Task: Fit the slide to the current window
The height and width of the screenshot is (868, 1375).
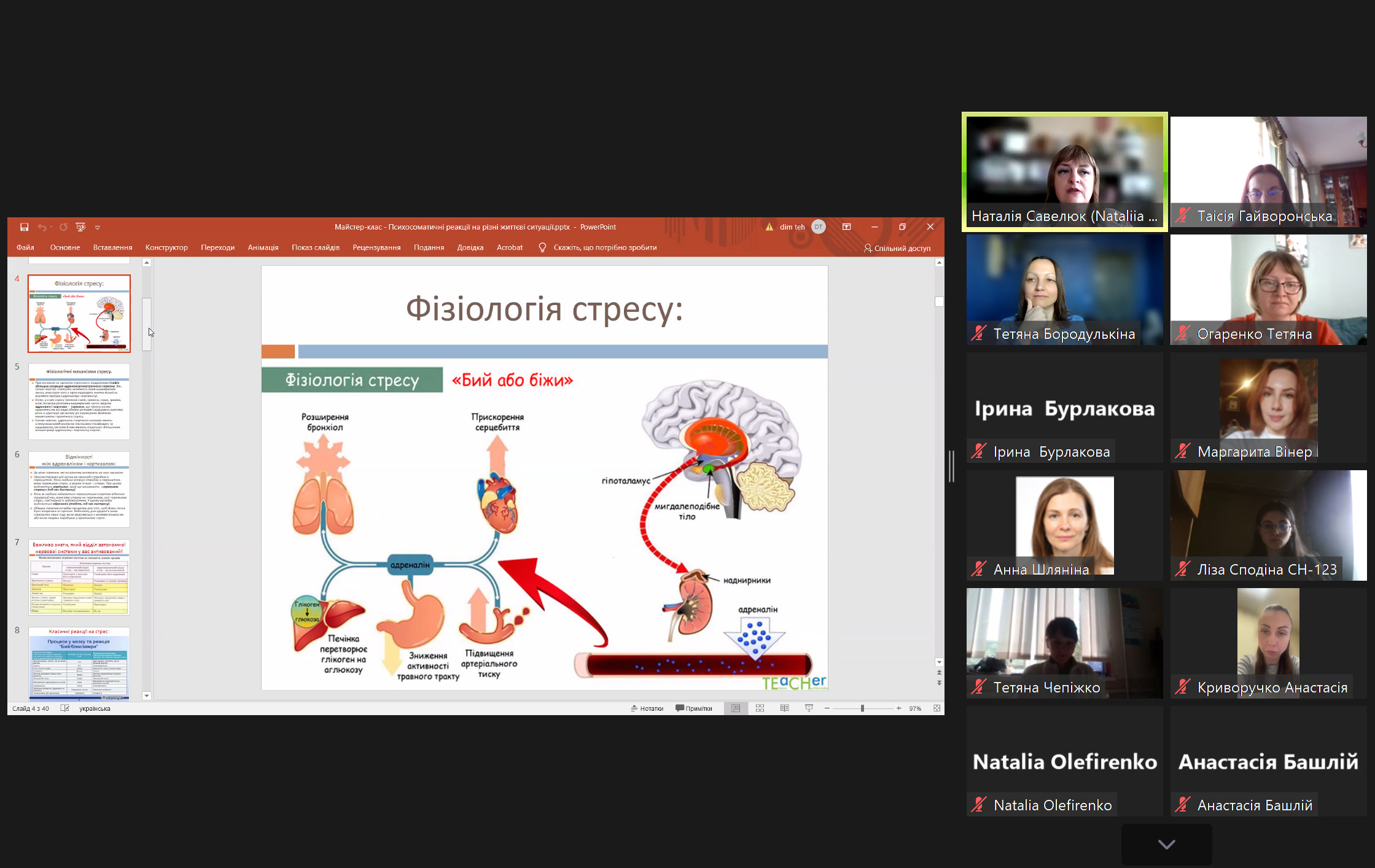Action: [x=937, y=708]
